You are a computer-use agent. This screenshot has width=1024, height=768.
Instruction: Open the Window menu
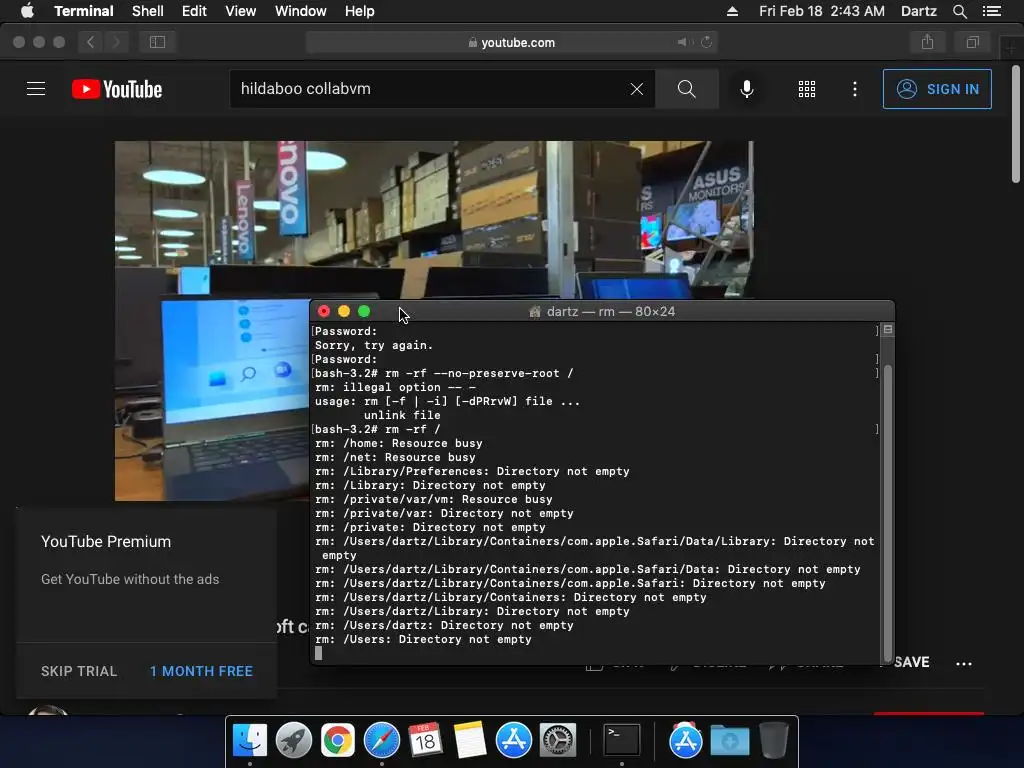tap(300, 11)
